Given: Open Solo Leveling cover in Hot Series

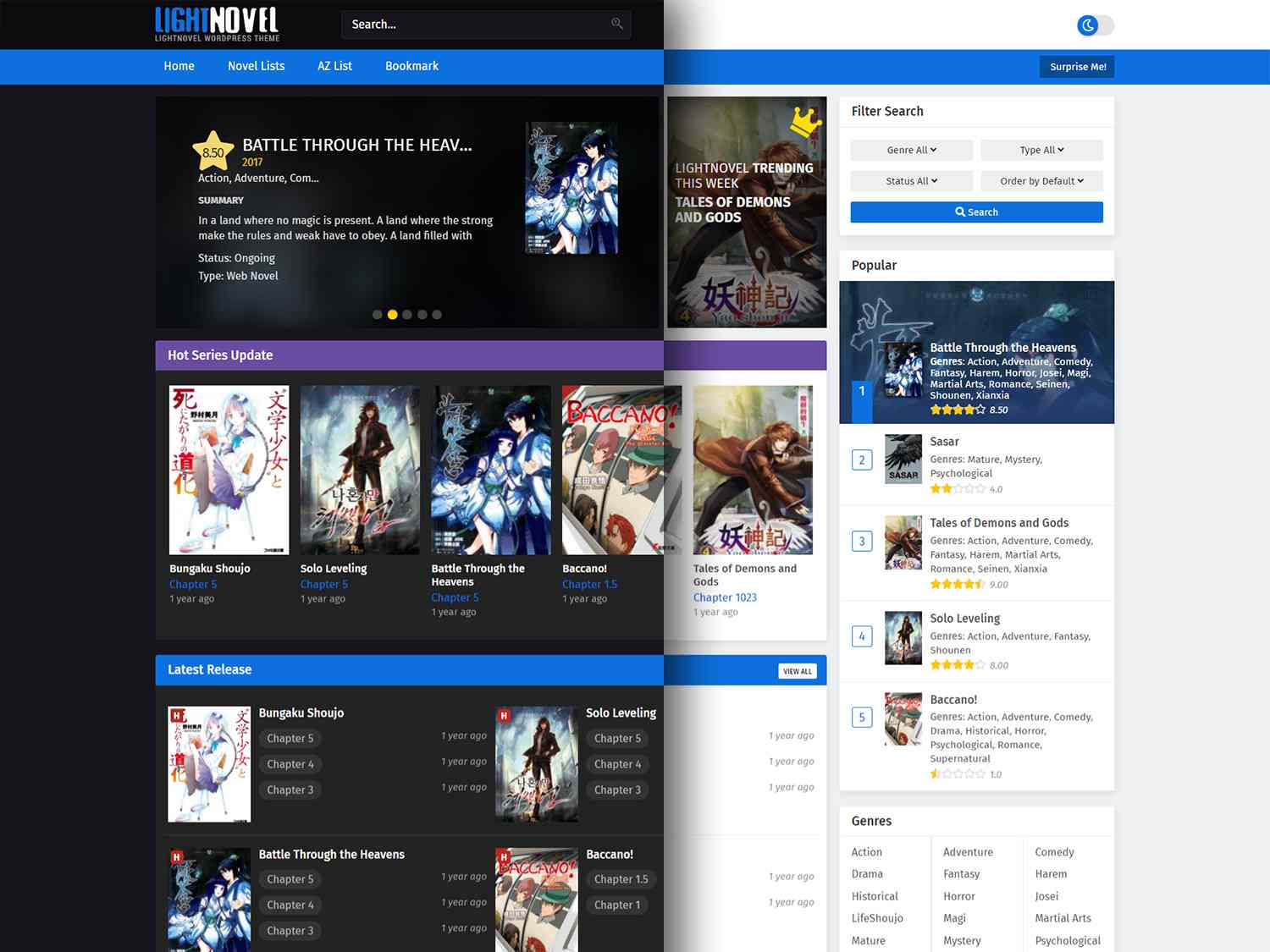Looking at the screenshot, I should point(360,470).
